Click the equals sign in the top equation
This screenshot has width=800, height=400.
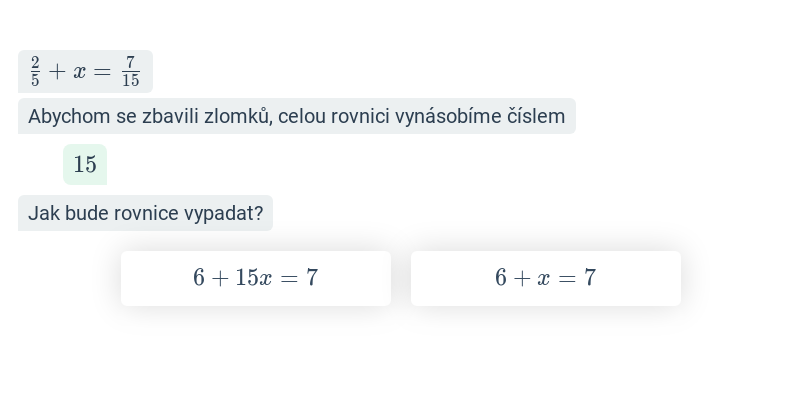(x=102, y=72)
